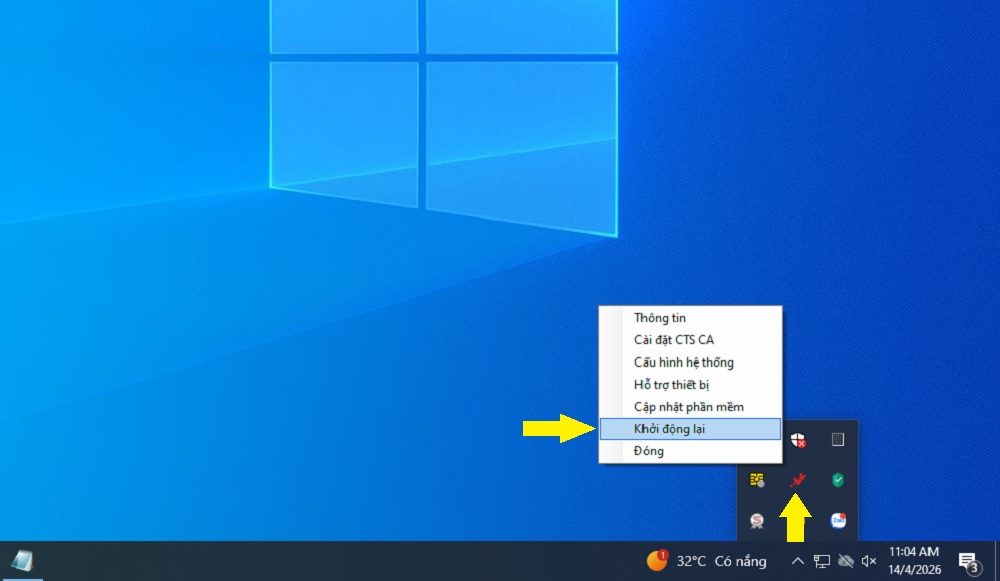Click the Zalo tray icon

pos(838,521)
